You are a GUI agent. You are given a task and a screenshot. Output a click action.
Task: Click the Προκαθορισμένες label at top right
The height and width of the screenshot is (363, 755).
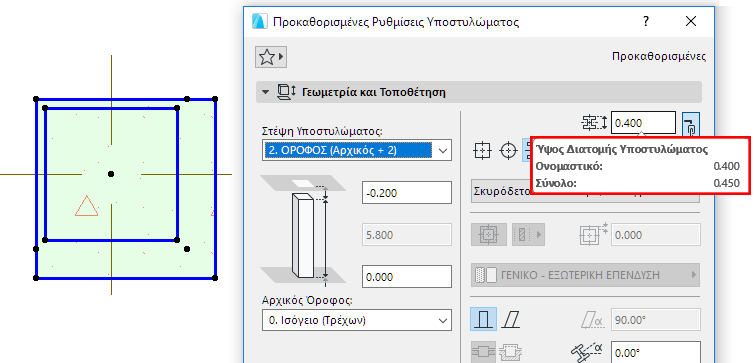659,57
